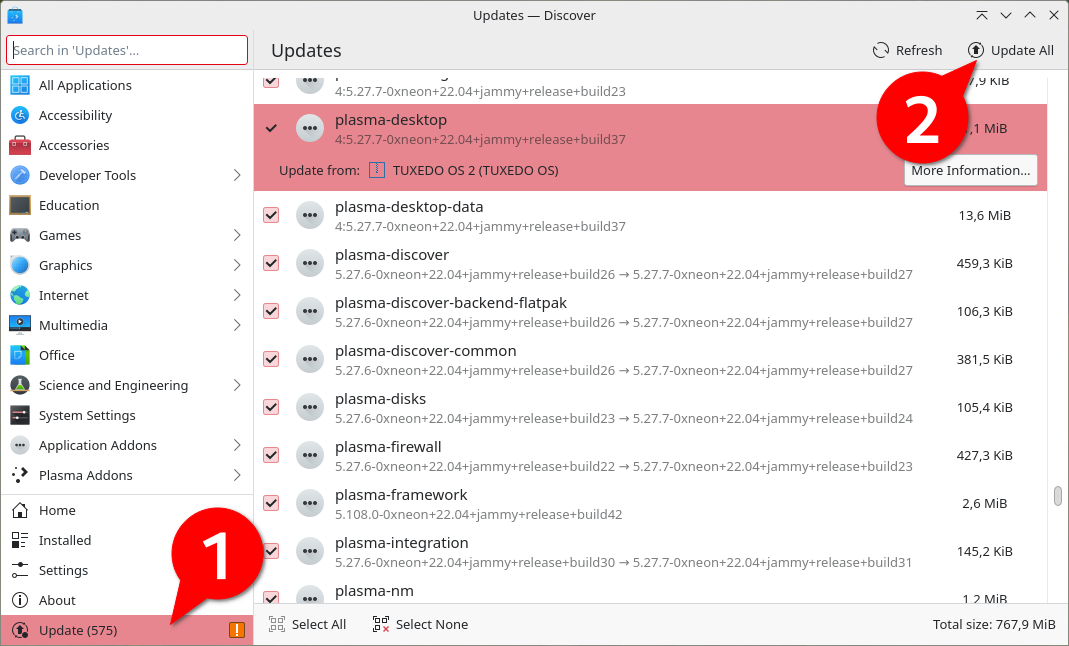Viewport: 1069px width, 646px height.
Task: Toggle the plasma-disks update checkbox
Action: 271,407
